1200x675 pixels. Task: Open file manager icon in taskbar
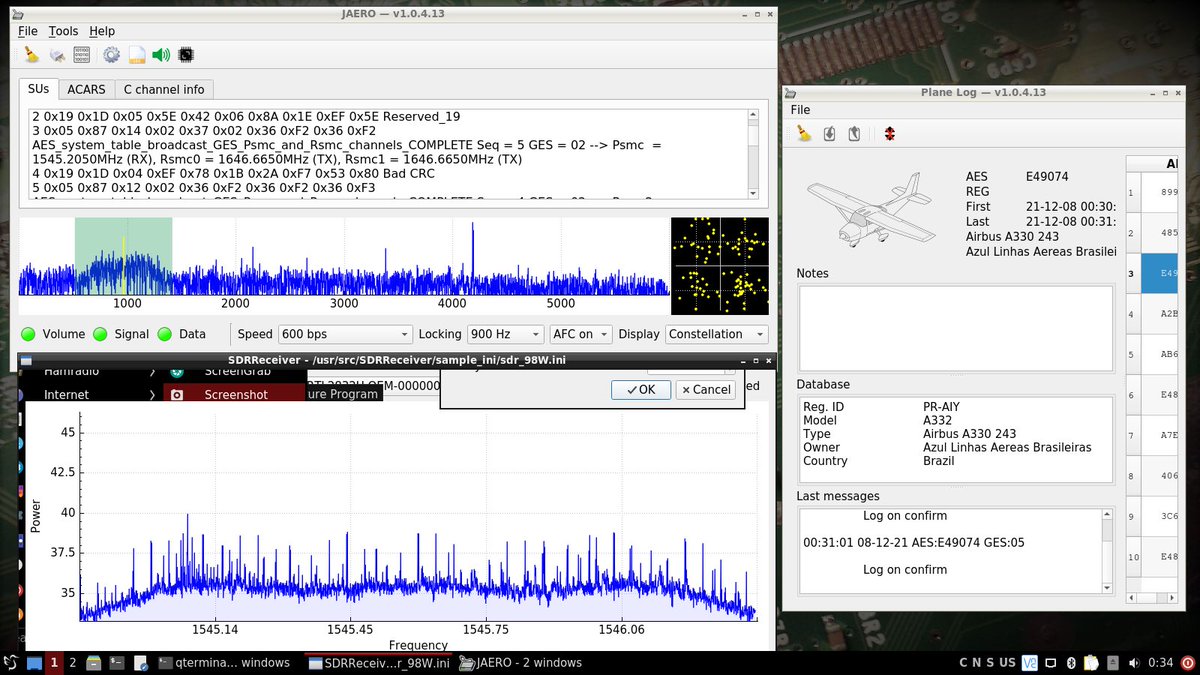tap(93, 662)
